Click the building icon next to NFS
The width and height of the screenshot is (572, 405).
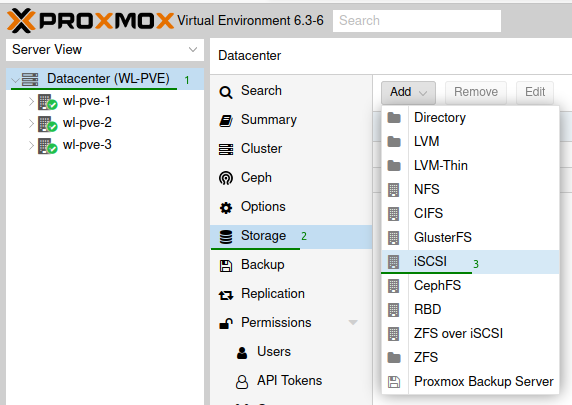pos(393,190)
